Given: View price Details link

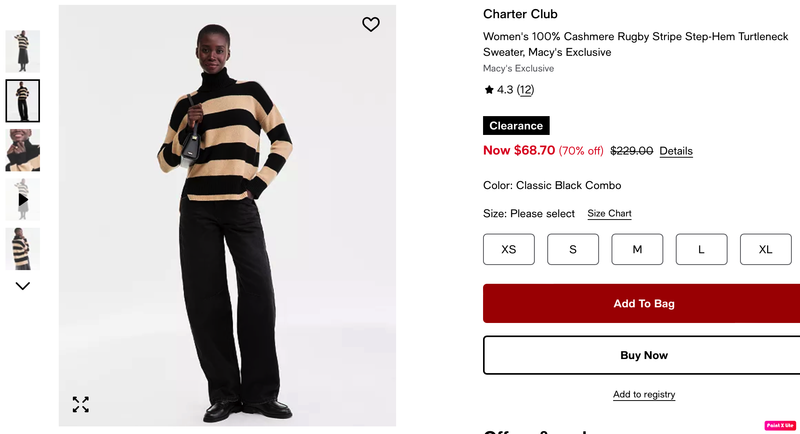Looking at the screenshot, I should [676, 151].
